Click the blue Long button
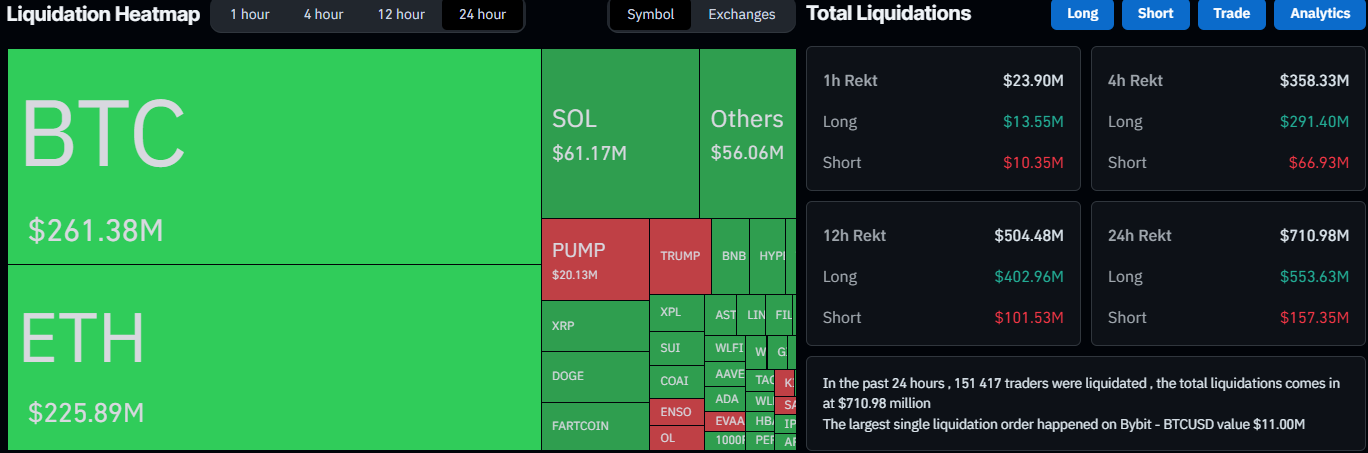Image resolution: width=1368 pixels, height=453 pixels. coord(1082,14)
